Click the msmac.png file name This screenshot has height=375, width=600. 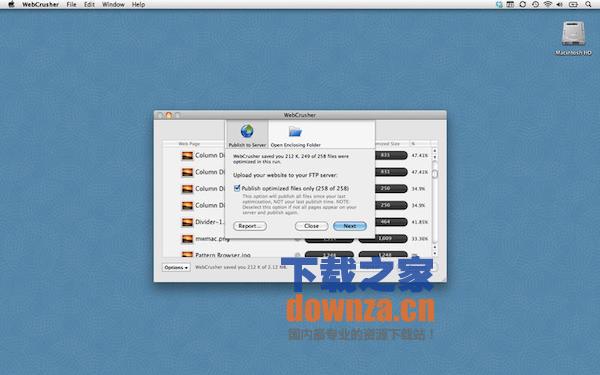(x=212, y=239)
